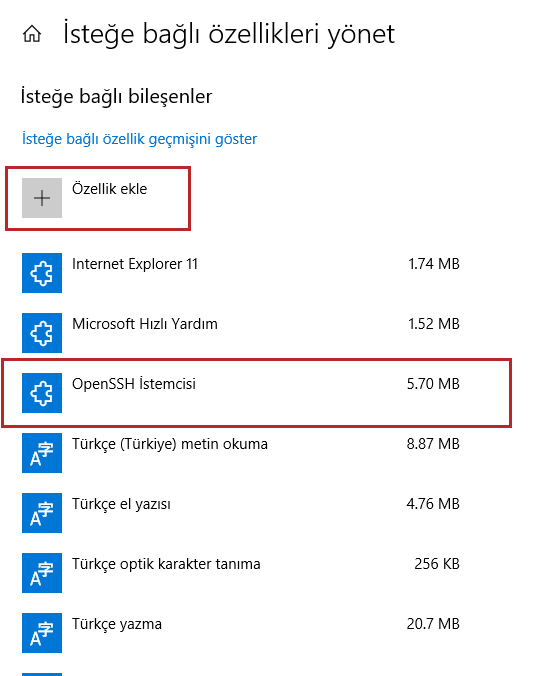Click Microsoft Hızlı Yardım puzzle icon
556x676 pixels.
pyautogui.click(x=42, y=333)
